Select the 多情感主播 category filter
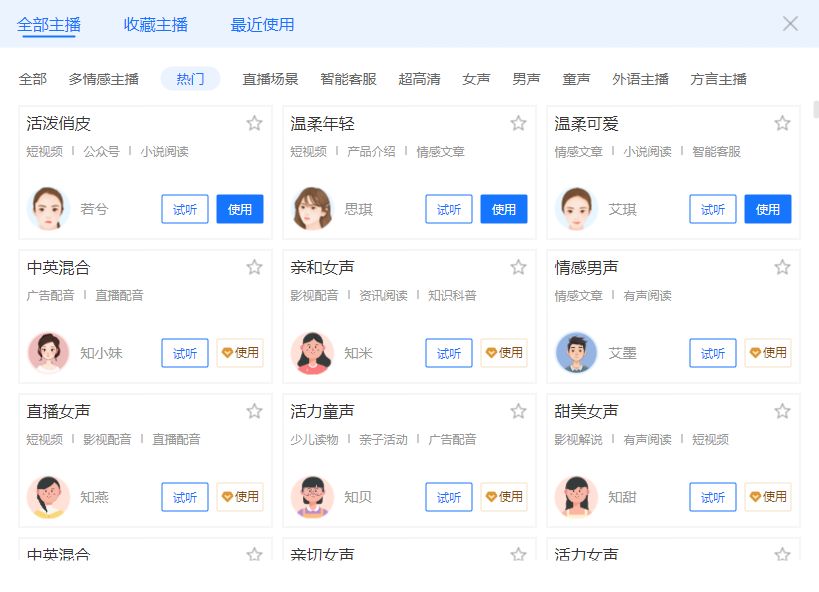Viewport: 819px width, 592px height. 103,79
